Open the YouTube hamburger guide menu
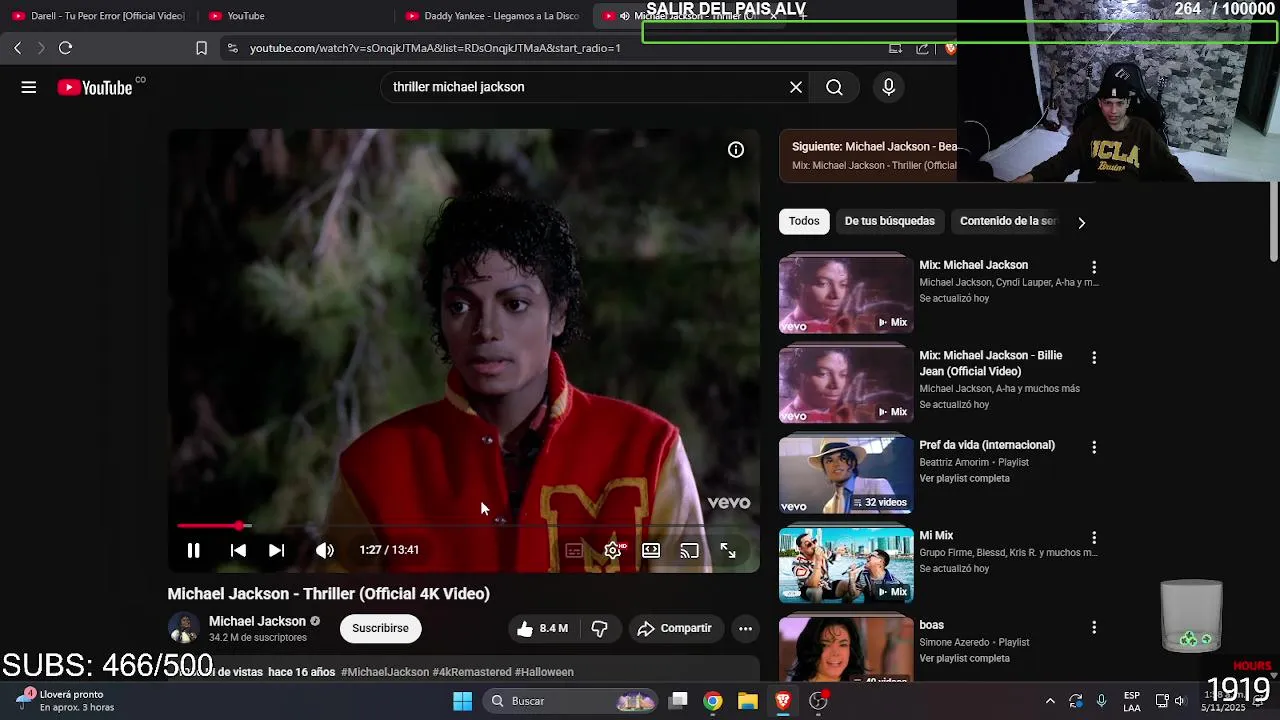Image resolution: width=1280 pixels, height=720 pixels. [29, 87]
